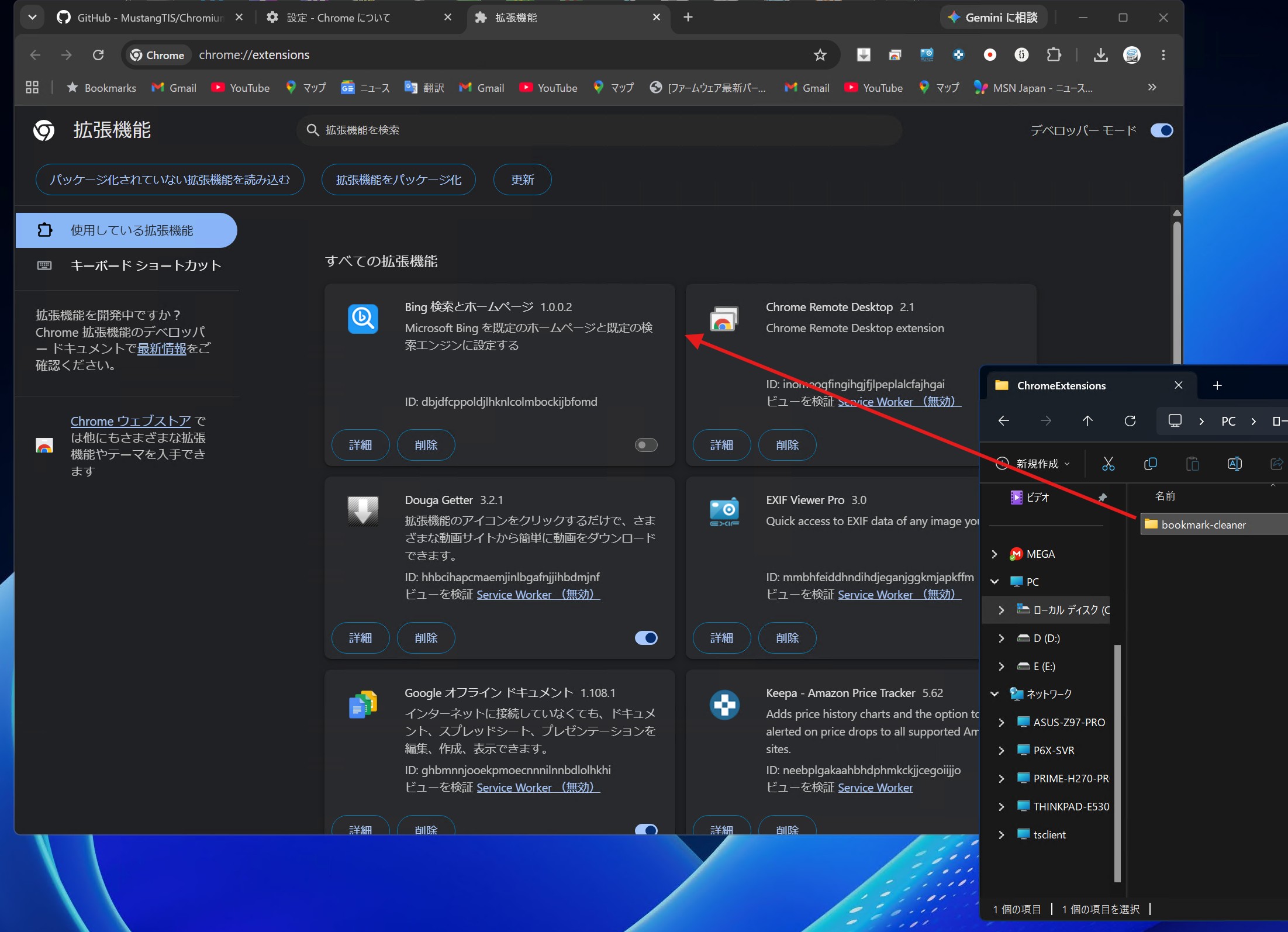Open the Chrome profile avatar
1288x932 pixels.
1132,55
